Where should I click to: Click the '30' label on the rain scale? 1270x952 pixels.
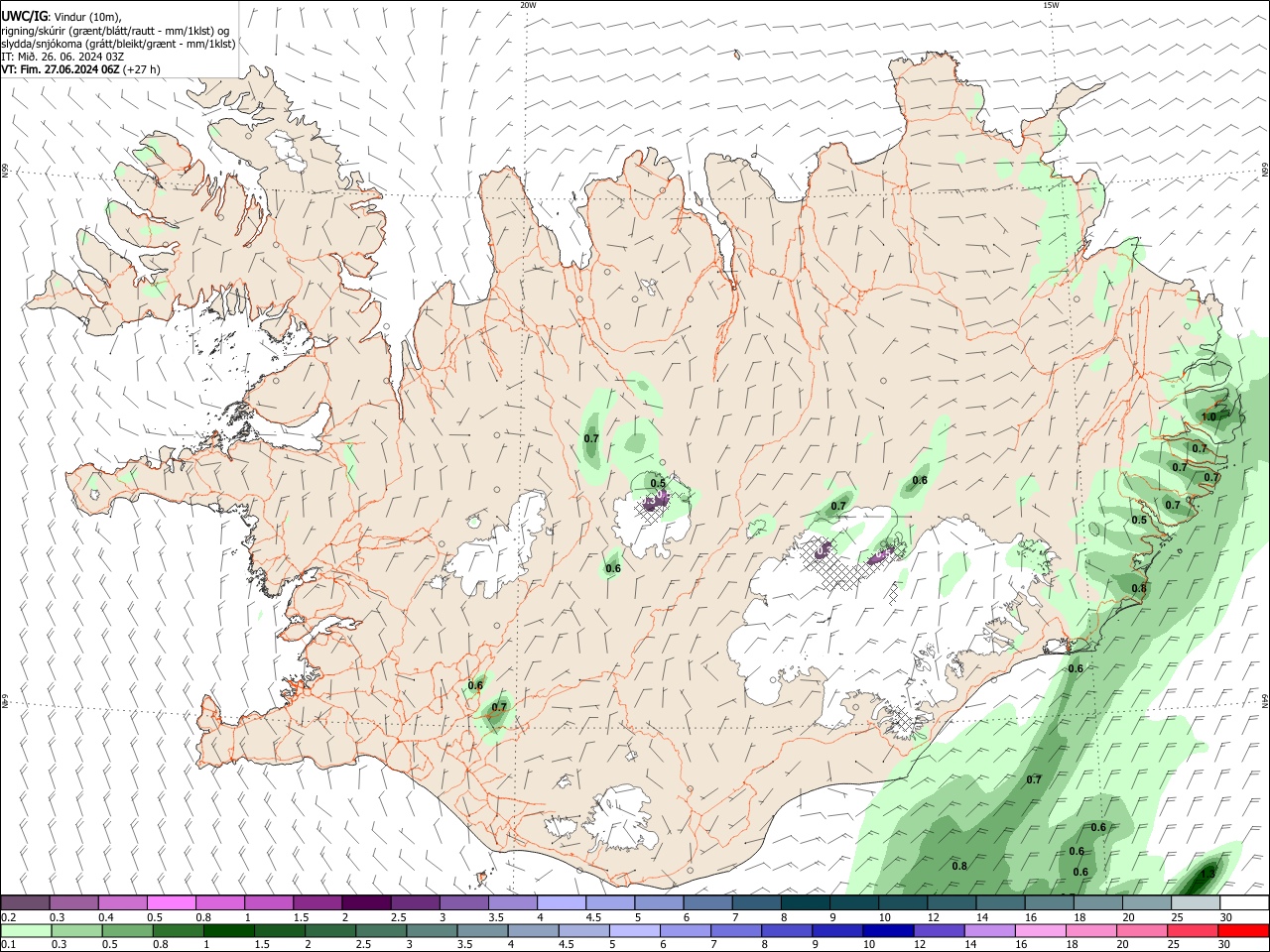coord(1225,945)
